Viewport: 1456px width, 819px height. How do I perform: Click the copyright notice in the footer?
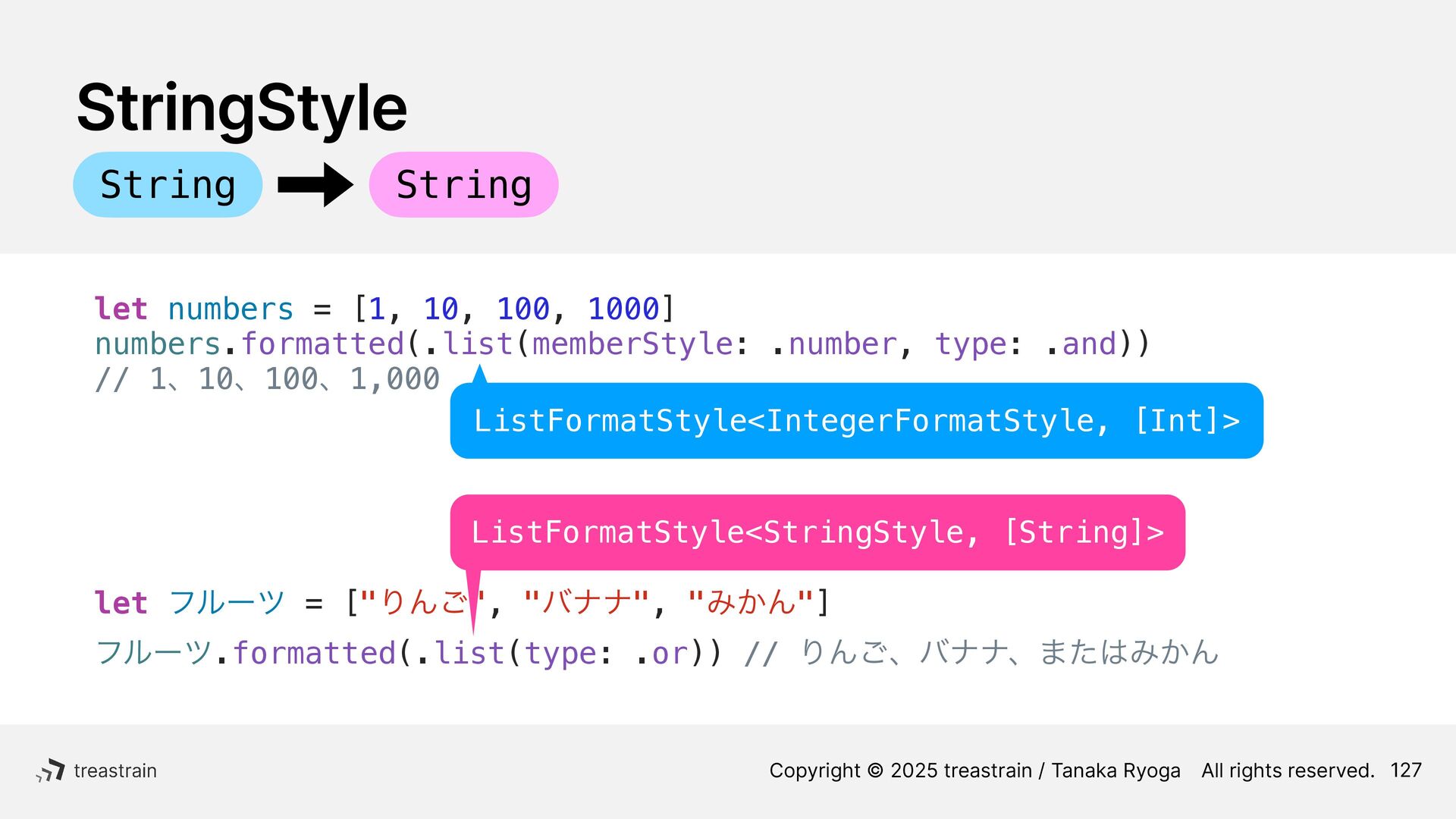coord(975,770)
